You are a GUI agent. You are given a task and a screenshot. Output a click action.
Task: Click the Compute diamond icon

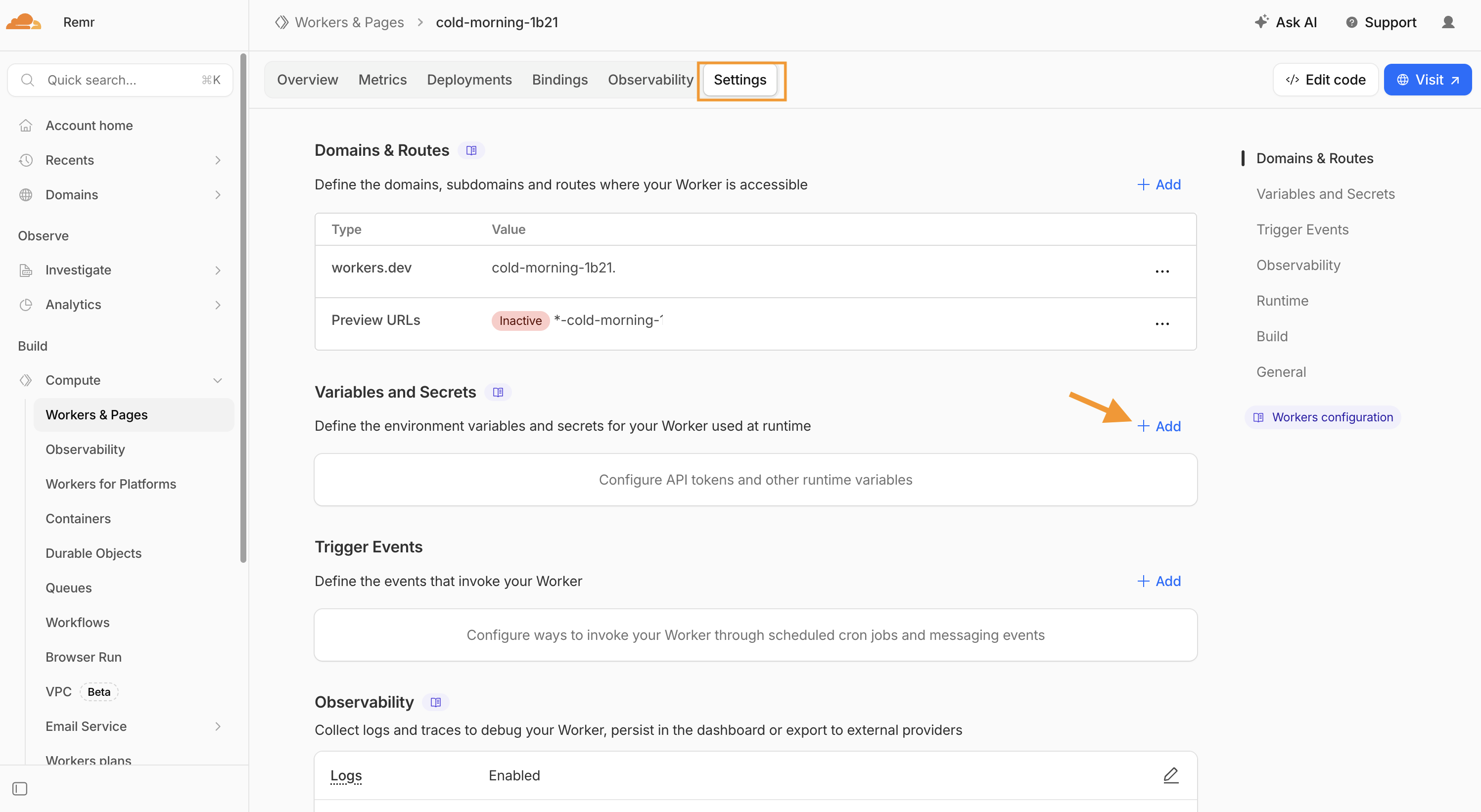(26, 380)
